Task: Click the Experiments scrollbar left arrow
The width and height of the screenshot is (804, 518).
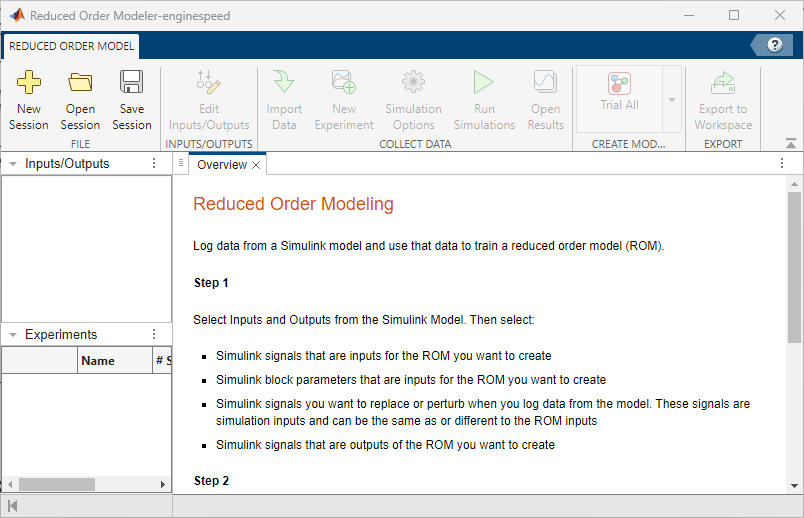Action: tap(10, 484)
